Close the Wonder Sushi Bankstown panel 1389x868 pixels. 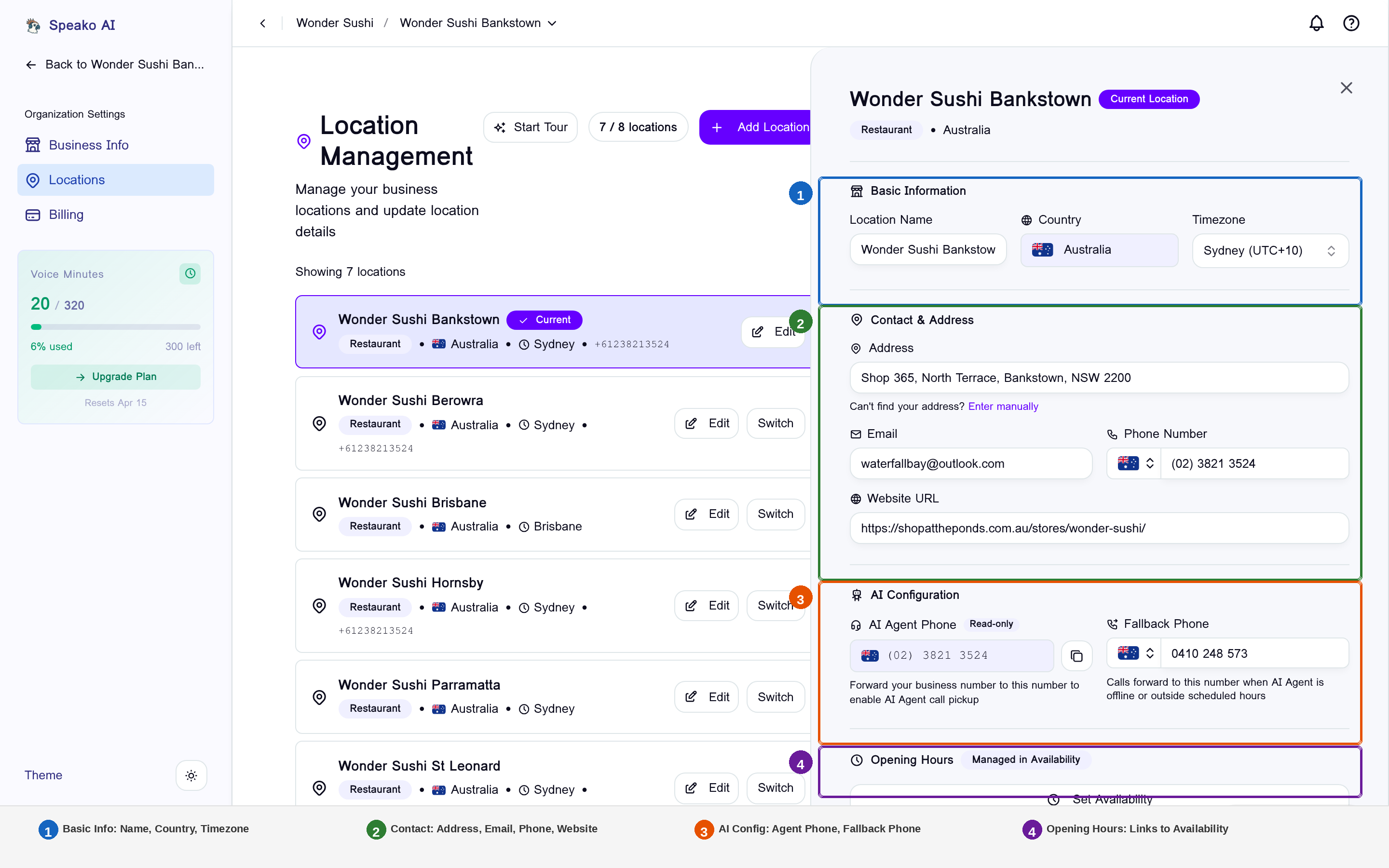coord(1346,88)
